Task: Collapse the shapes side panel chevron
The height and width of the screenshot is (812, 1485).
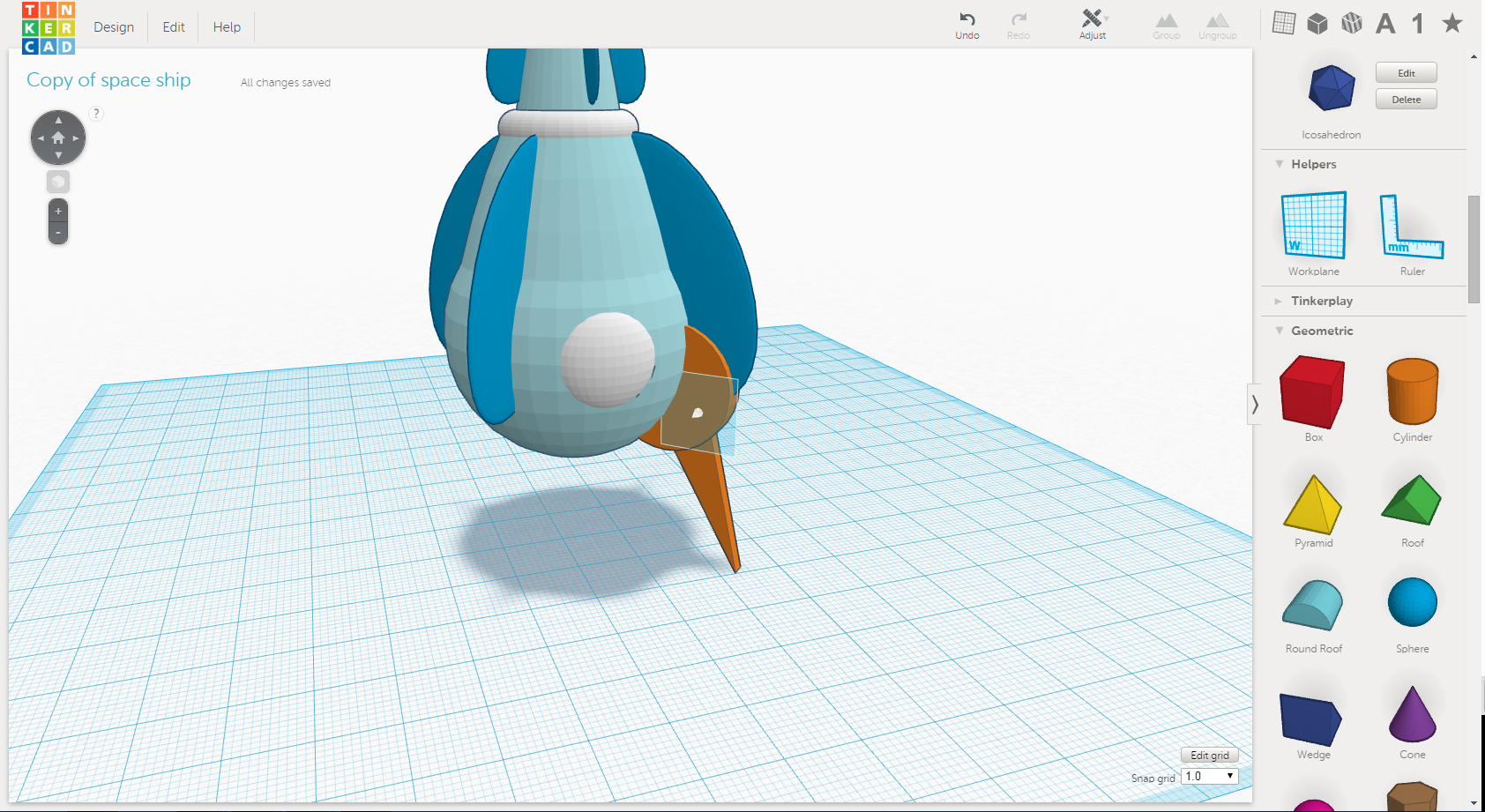Action: (x=1255, y=405)
